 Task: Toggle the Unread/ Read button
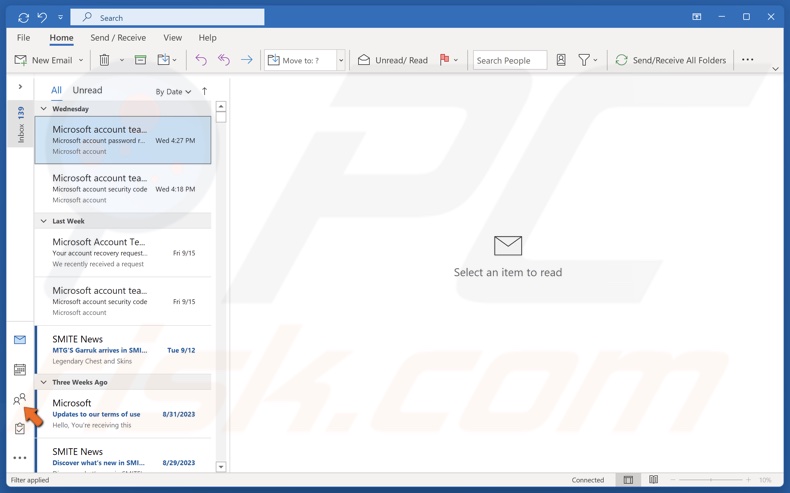click(392, 60)
